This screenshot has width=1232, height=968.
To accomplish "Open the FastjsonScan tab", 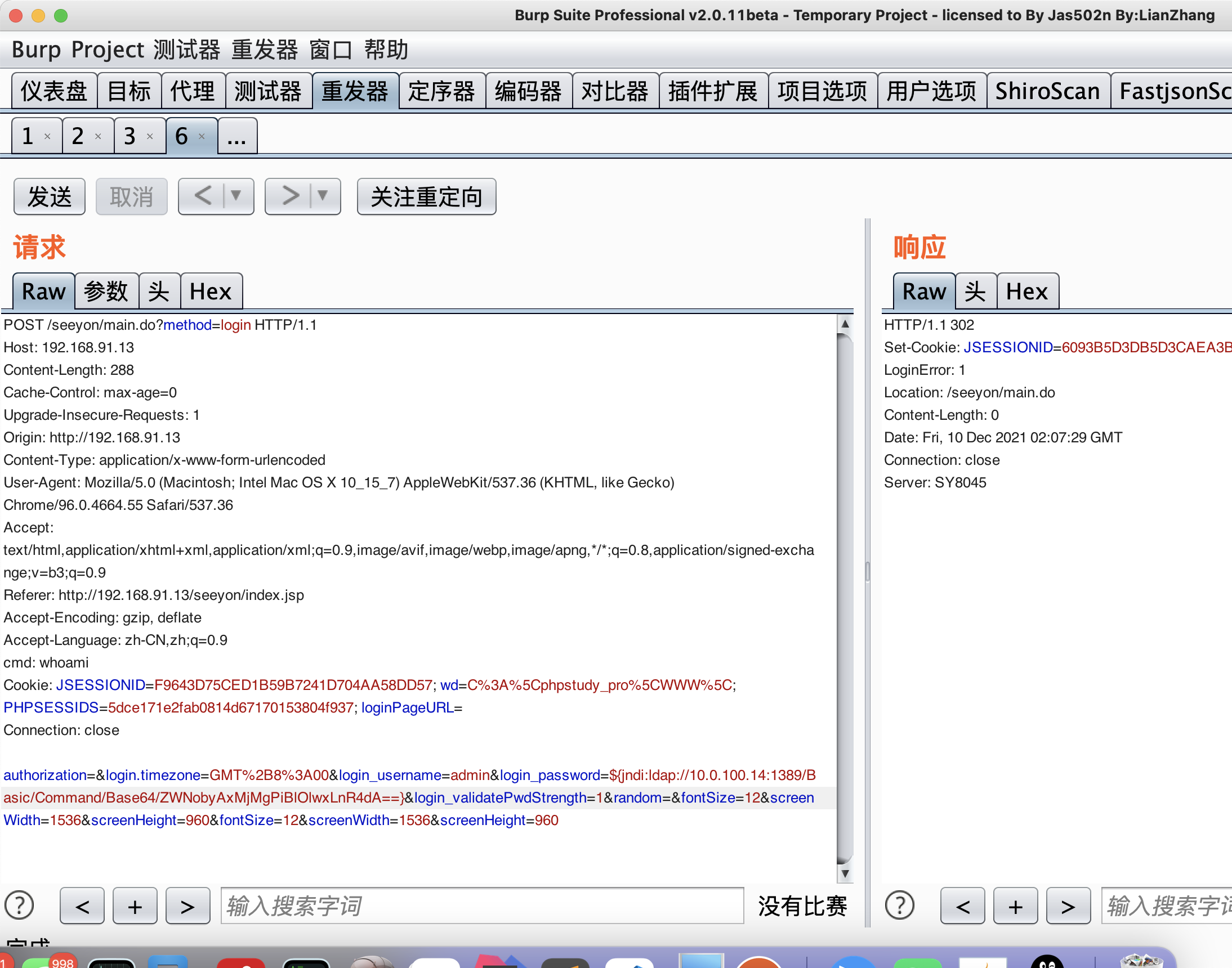I will click(1172, 91).
